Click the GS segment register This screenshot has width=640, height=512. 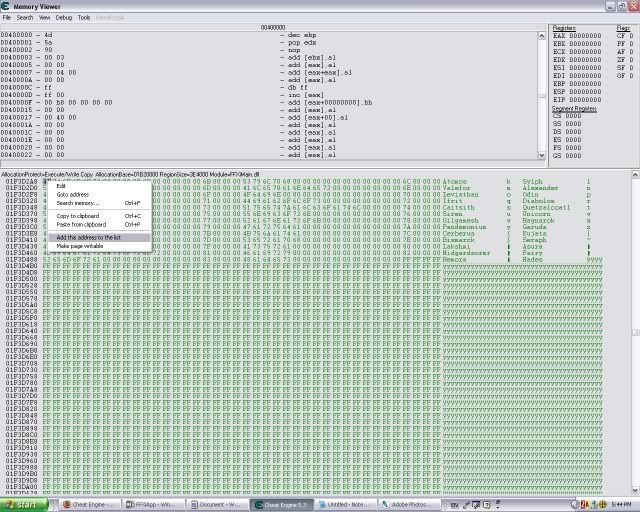click(567, 156)
